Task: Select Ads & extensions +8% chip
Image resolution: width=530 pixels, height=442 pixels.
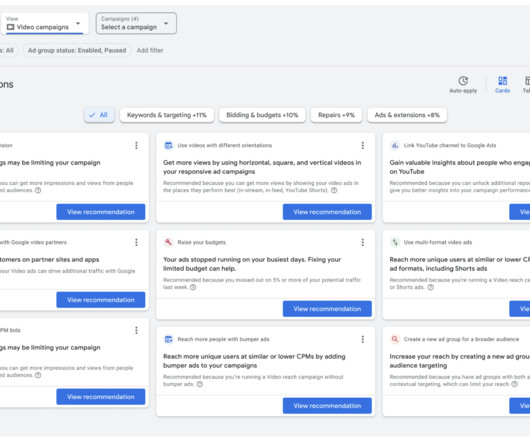Action: [407, 115]
